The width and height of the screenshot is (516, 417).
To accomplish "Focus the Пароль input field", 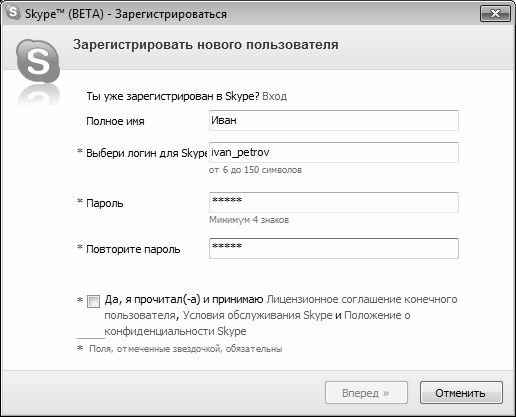I will [334, 202].
